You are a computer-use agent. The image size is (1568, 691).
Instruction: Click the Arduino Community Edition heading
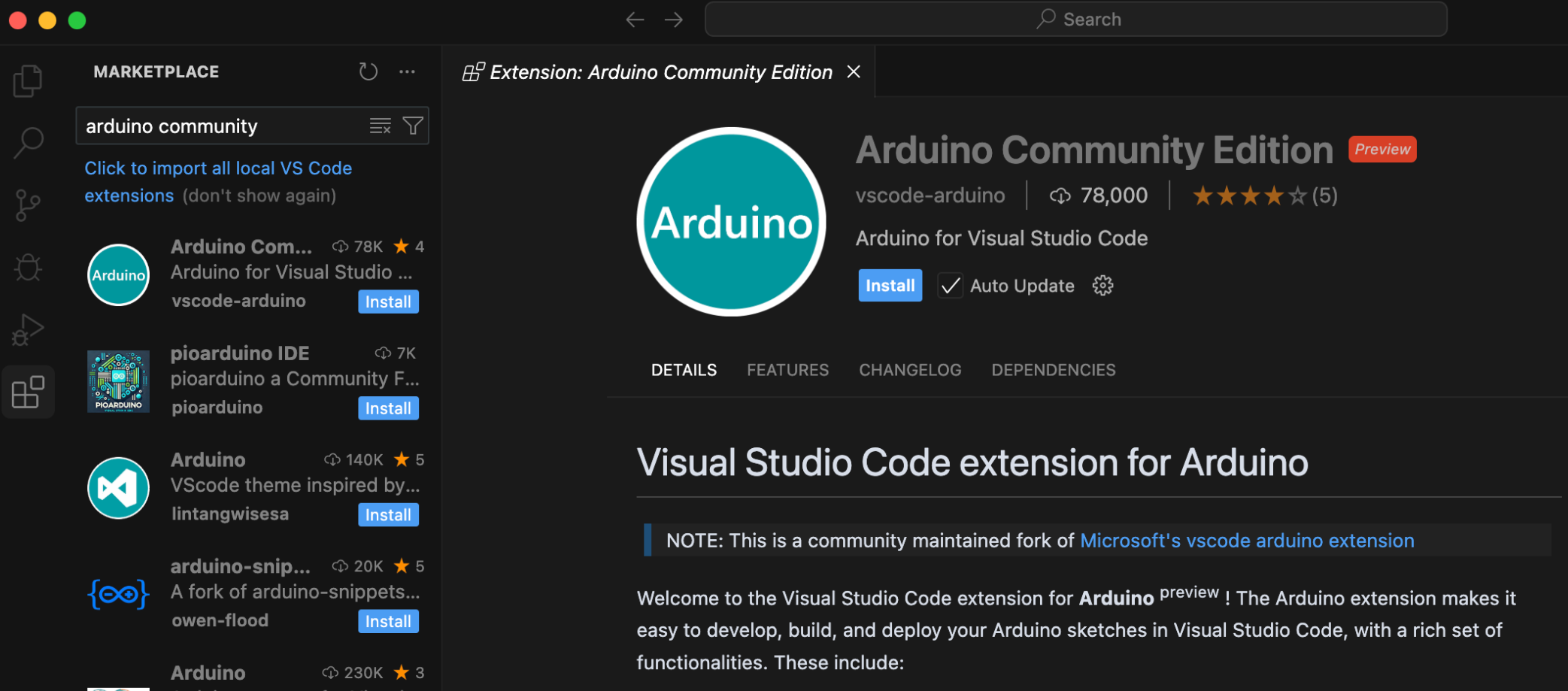pos(1094,150)
